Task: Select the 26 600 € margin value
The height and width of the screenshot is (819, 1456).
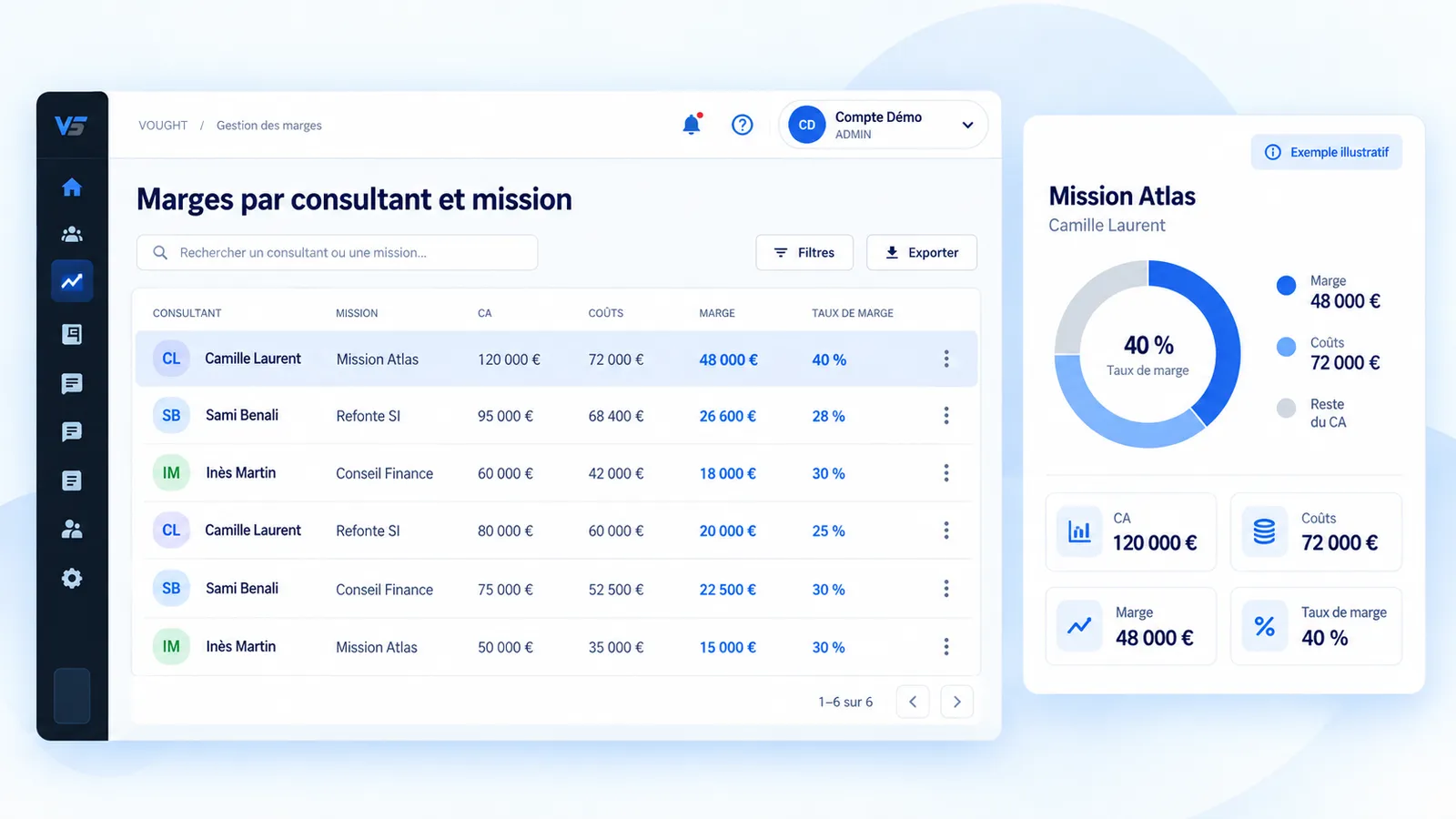Action: (x=728, y=416)
